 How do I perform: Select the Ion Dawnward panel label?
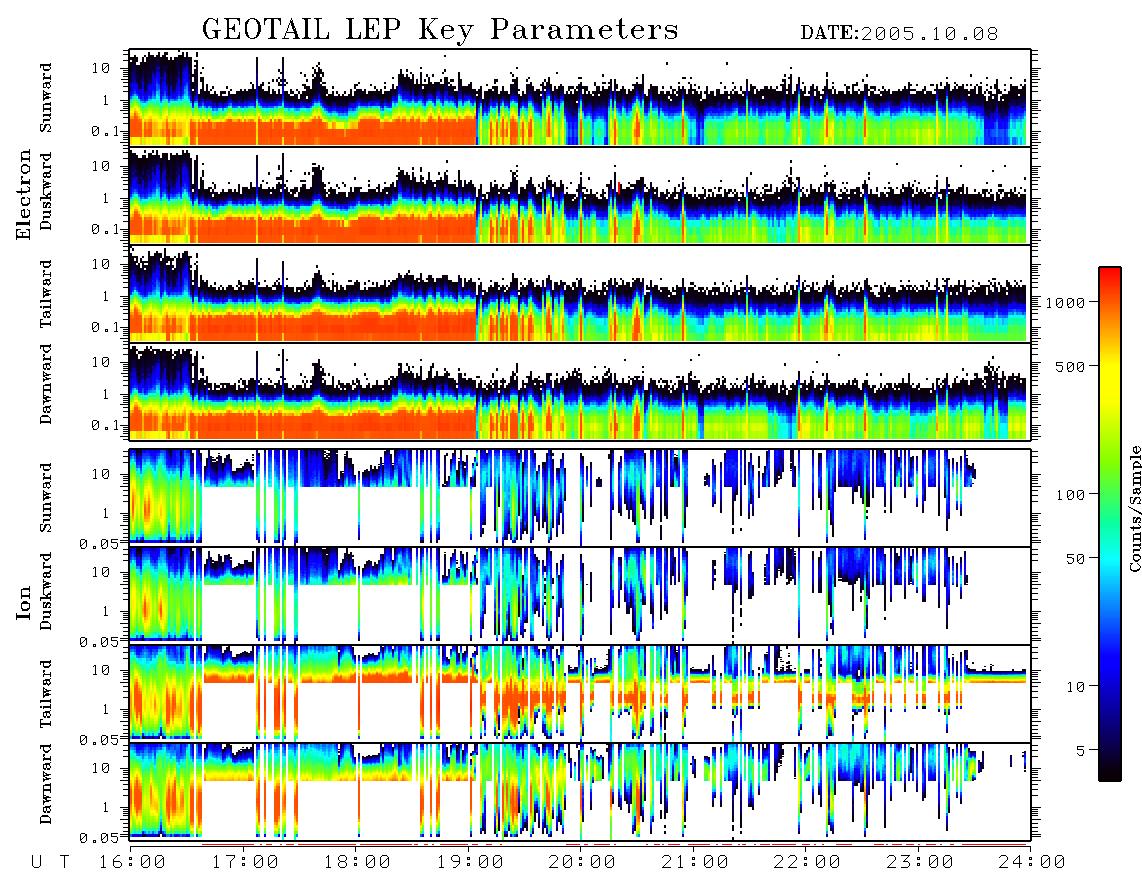coord(46,784)
